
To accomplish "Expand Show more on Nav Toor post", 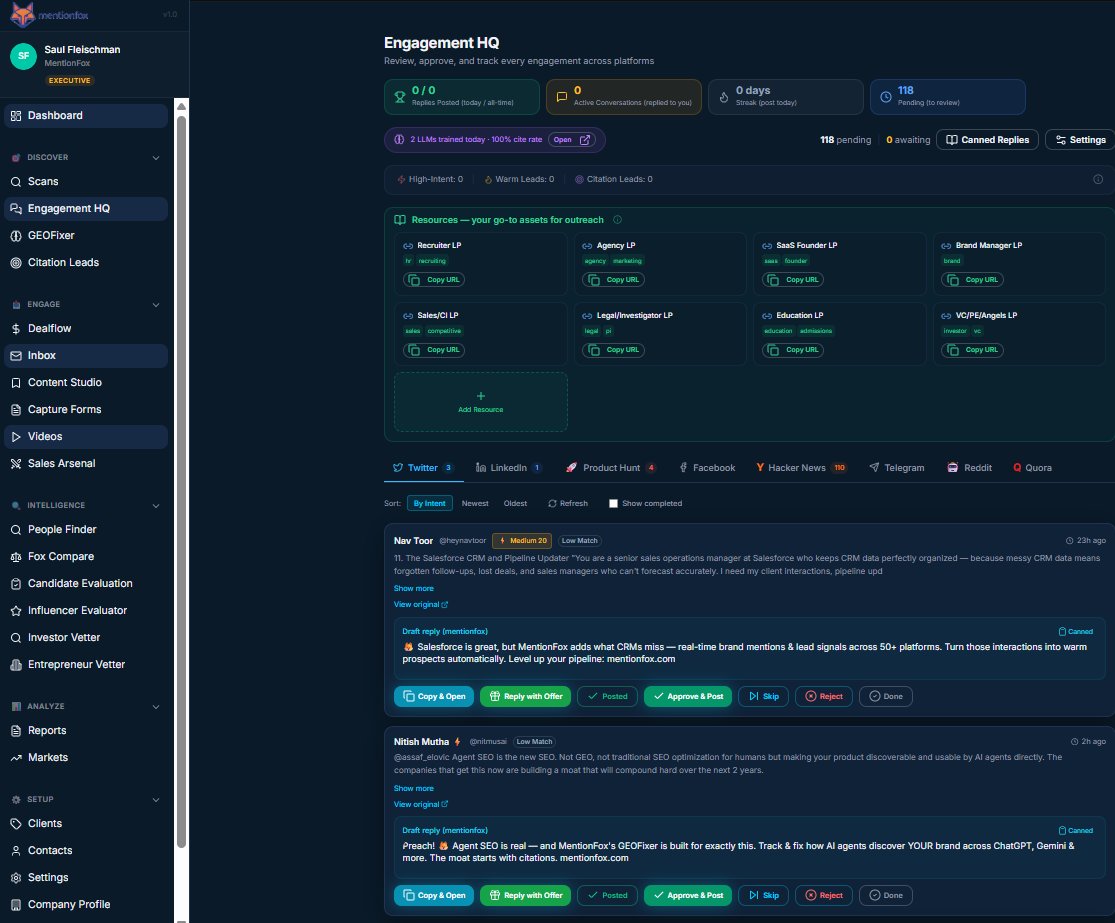I will 414,589.
